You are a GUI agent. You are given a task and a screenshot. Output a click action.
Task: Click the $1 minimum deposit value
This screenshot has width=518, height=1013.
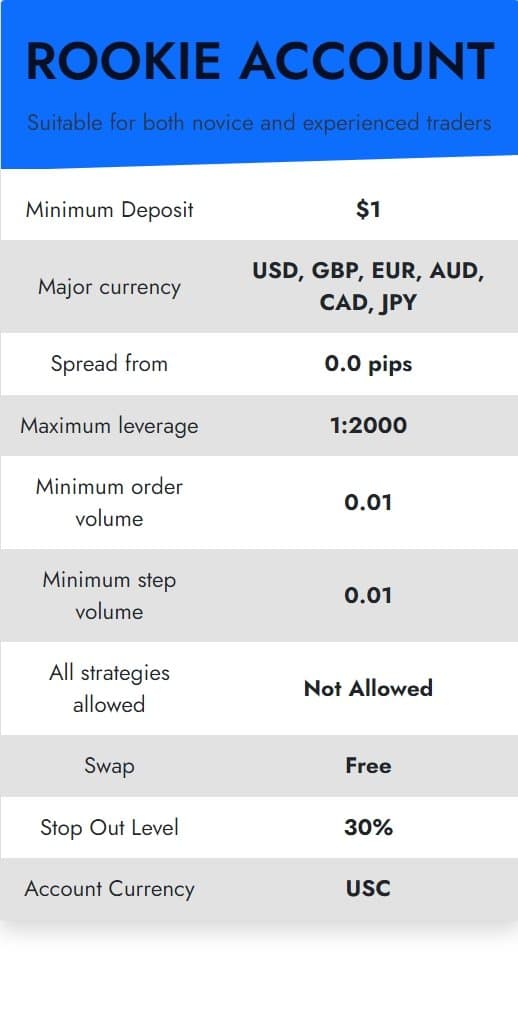[x=368, y=209]
